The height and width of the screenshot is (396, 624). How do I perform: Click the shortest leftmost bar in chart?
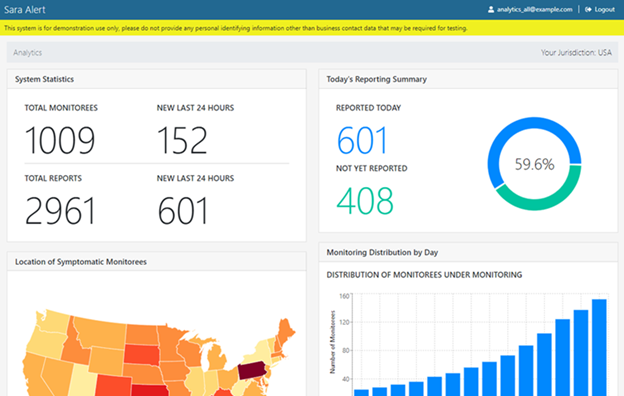pyautogui.click(x=361, y=393)
